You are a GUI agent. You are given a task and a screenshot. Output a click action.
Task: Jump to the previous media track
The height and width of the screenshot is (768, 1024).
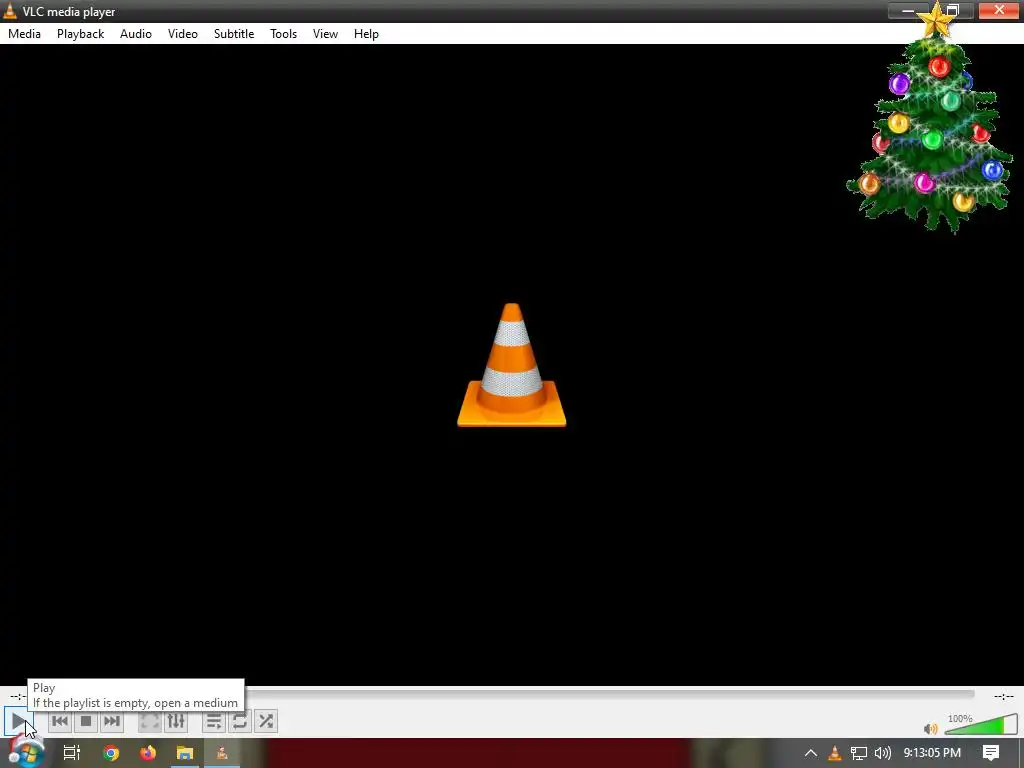click(x=59, y=721)
